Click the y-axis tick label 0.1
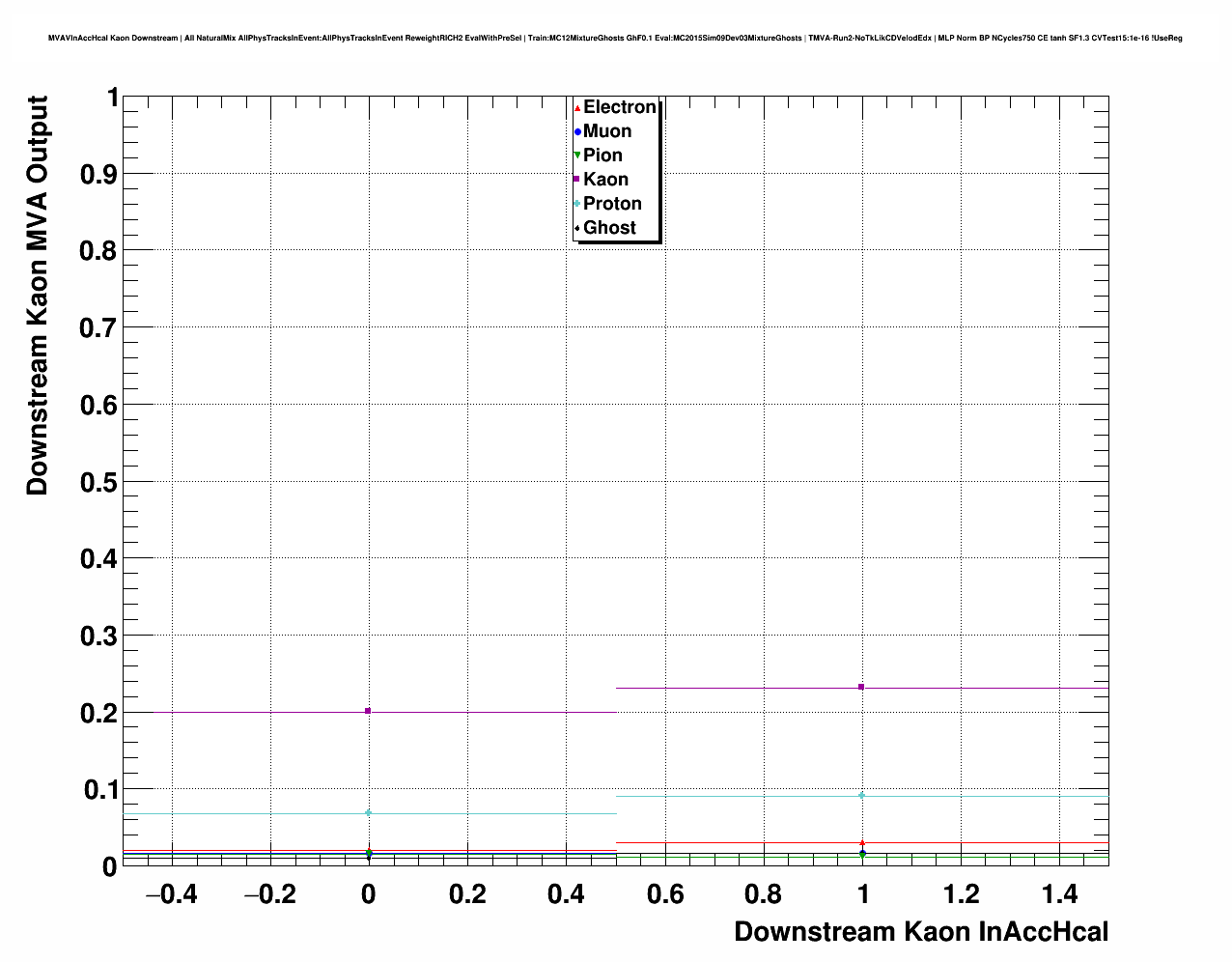1232x962 pixels. (100, 790)
